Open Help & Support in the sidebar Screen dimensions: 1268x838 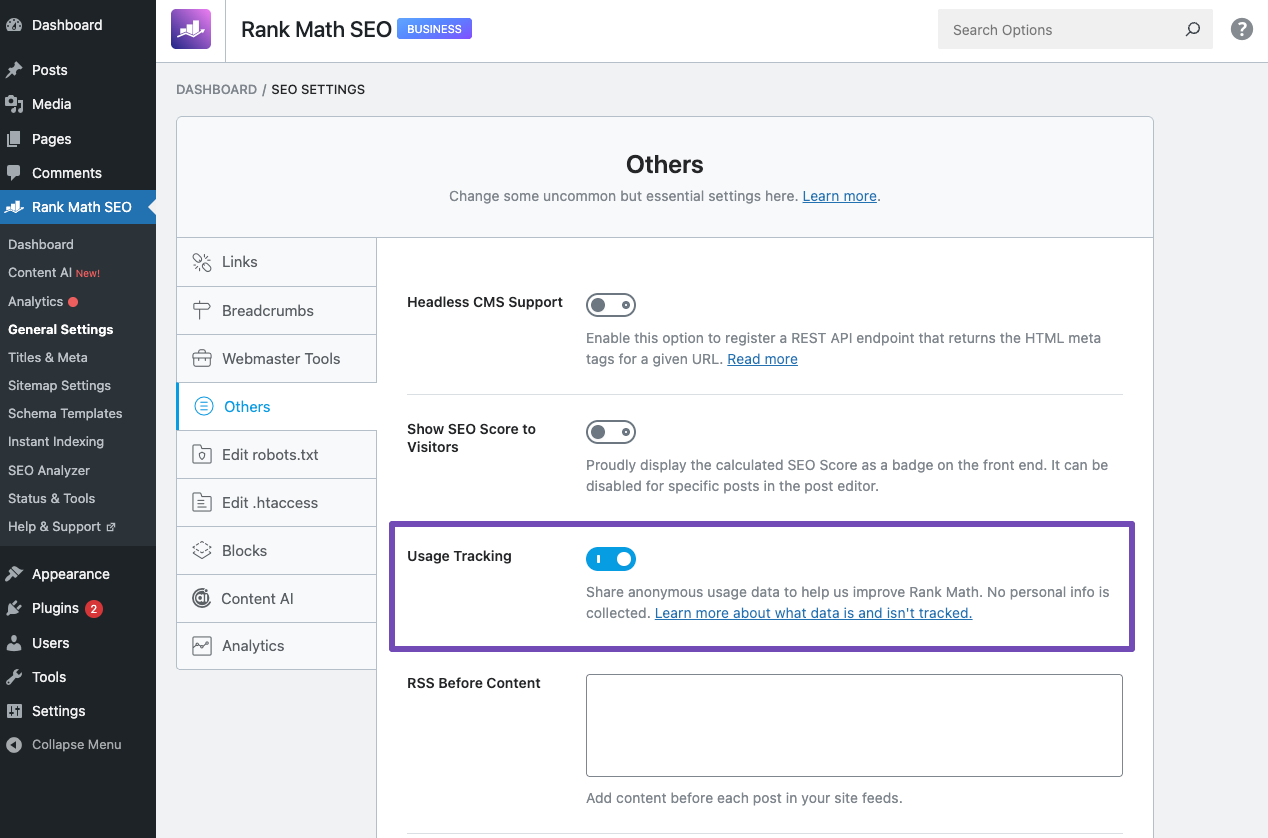(62, 526)
